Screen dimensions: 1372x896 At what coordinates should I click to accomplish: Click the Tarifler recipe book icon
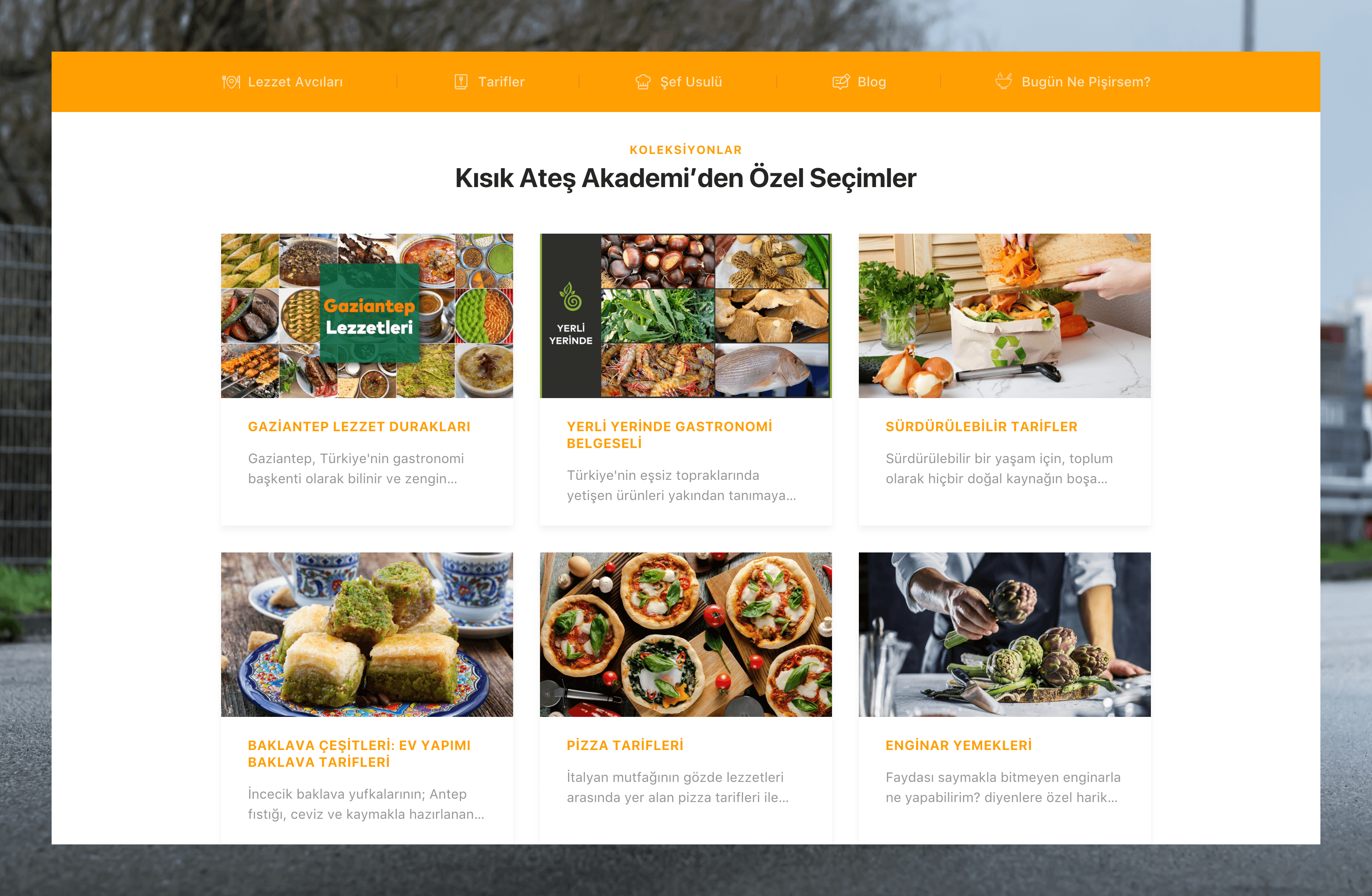[x=461, y=82]
